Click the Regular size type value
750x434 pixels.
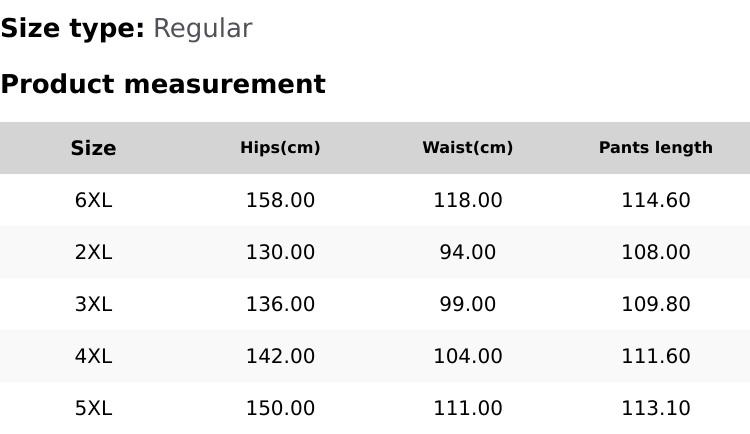(x=202, y=29)
